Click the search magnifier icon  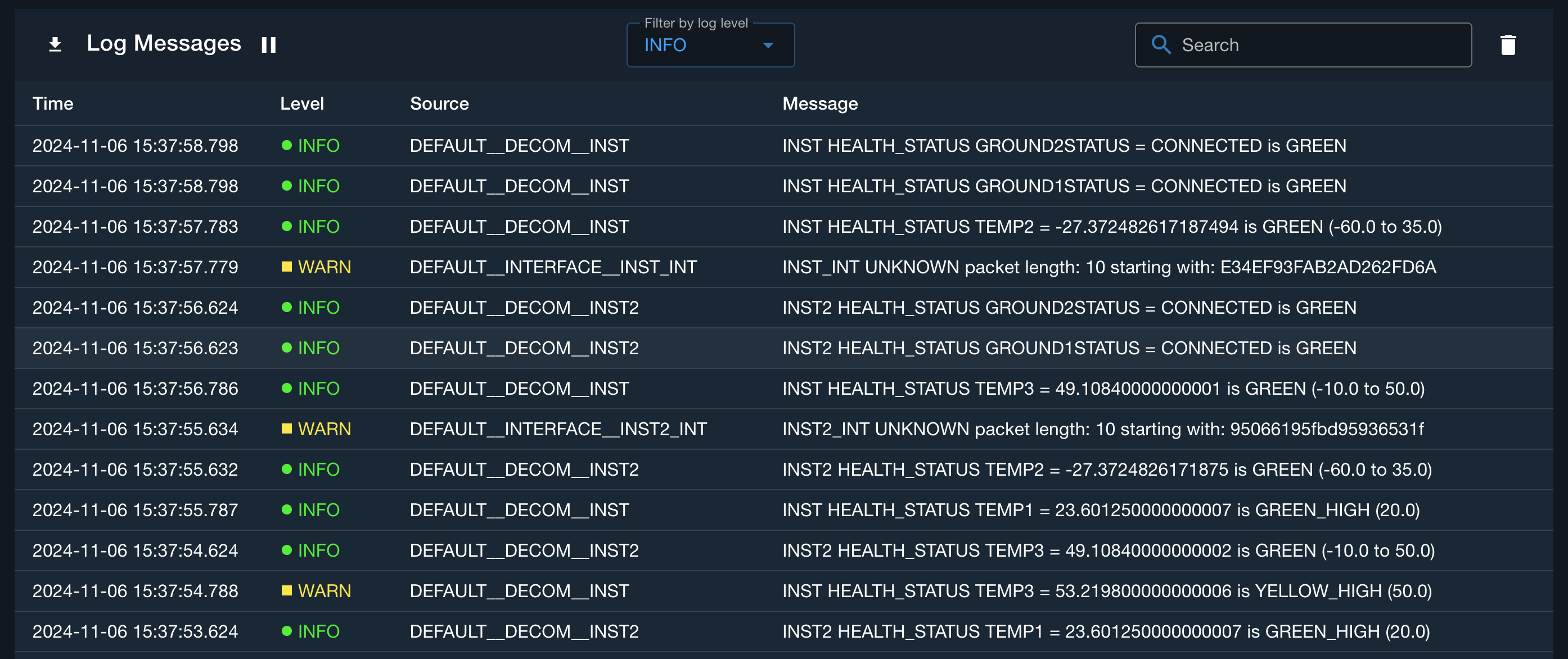coord(1160,44)
